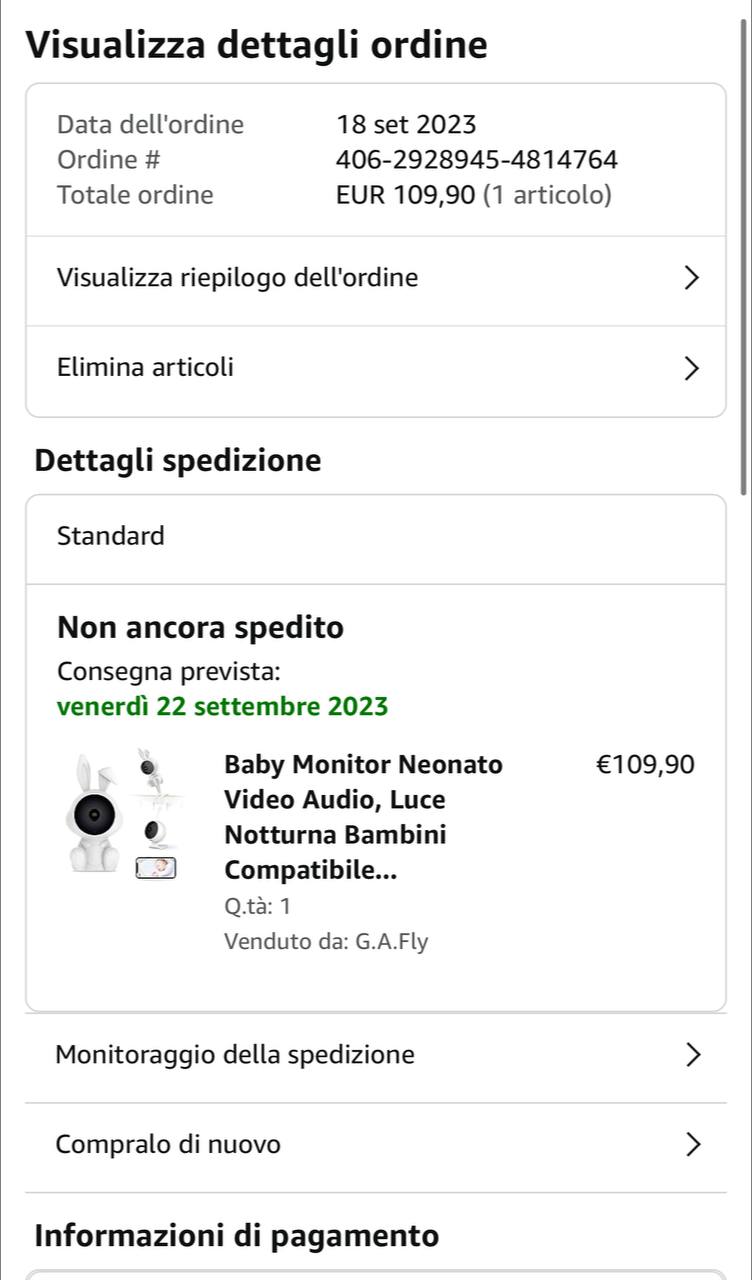Select Visualizza riepilogo dell'ordine menu row
752x1280 pixels.
(x=238, y=278)
